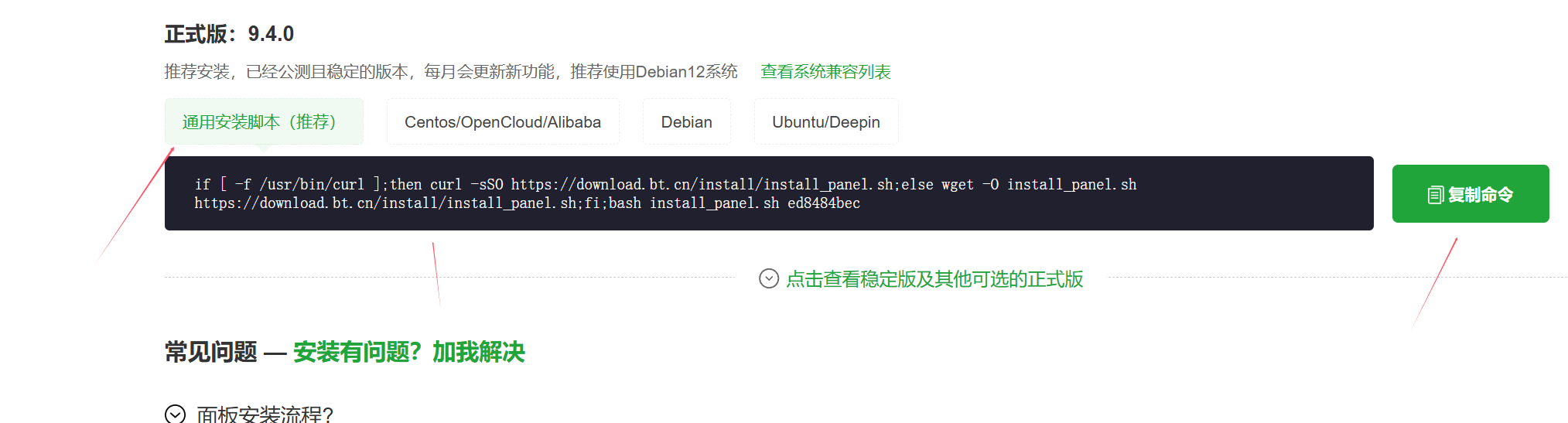Copy the install command with 复制命令
The width and height of the screenshot is (1568, 423).
[1471, 193]
